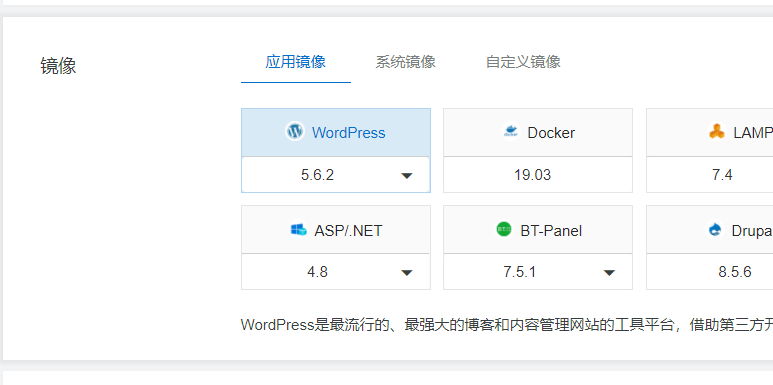The height and width of the screenshot is (385, 773).
Task: Switch to the 应用镜像 tab
Action: pyautogui.click(x=295, y=62)
